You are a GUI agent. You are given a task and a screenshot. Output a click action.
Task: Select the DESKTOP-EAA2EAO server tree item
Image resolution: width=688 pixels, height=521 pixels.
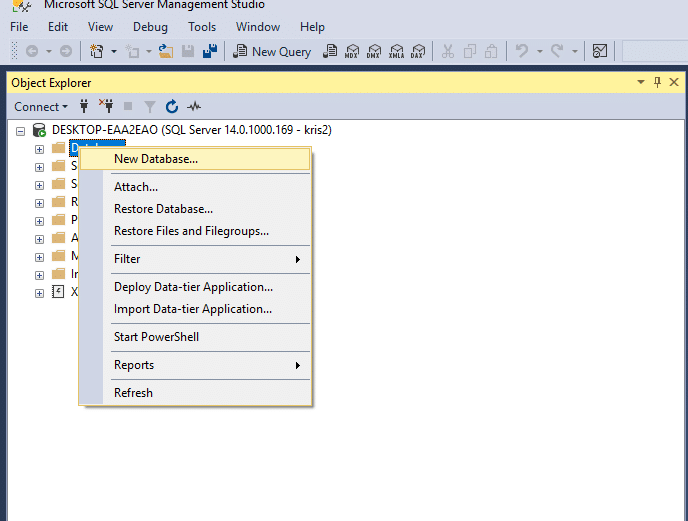tap(192, 130)
